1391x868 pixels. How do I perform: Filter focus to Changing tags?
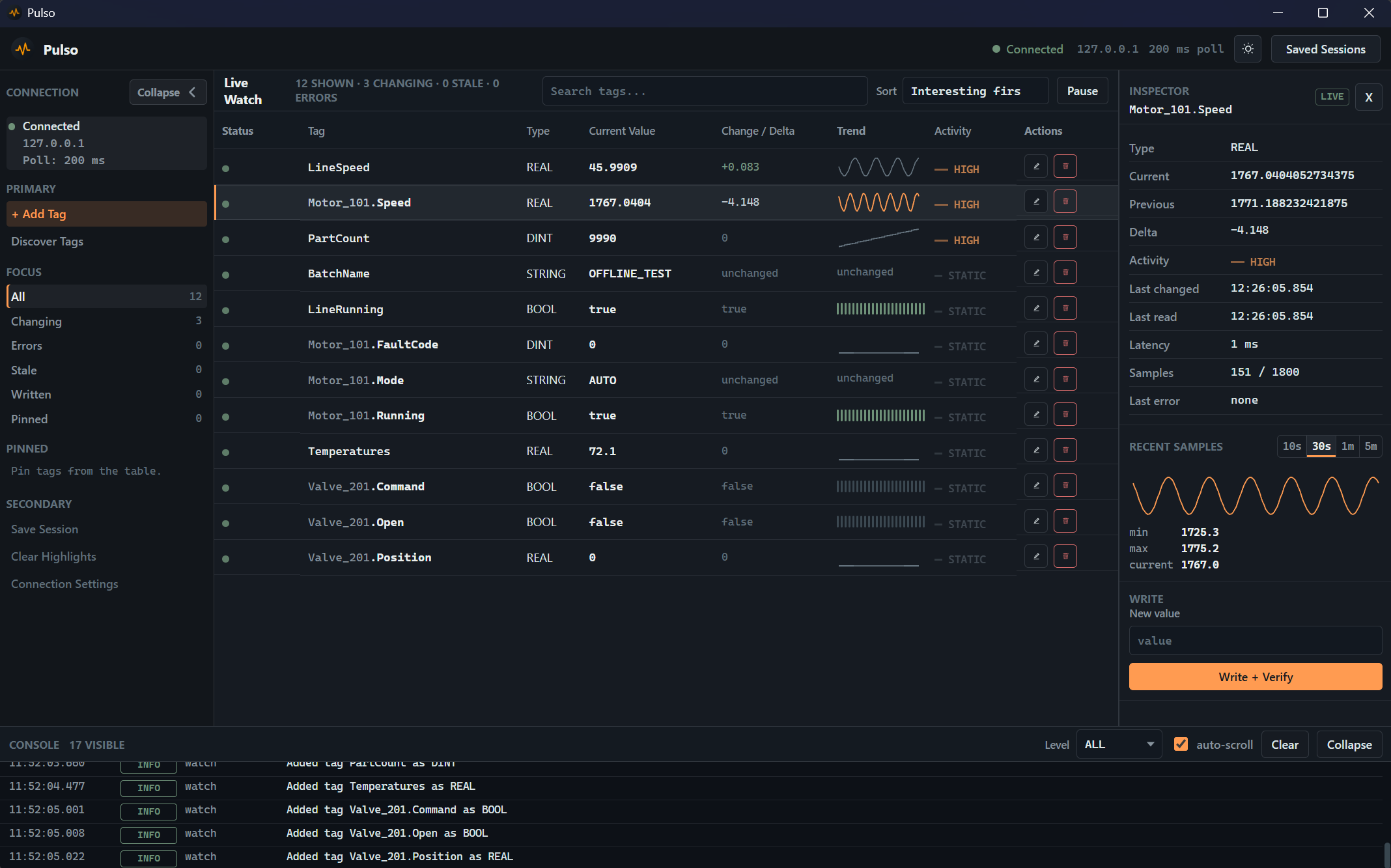107,321
